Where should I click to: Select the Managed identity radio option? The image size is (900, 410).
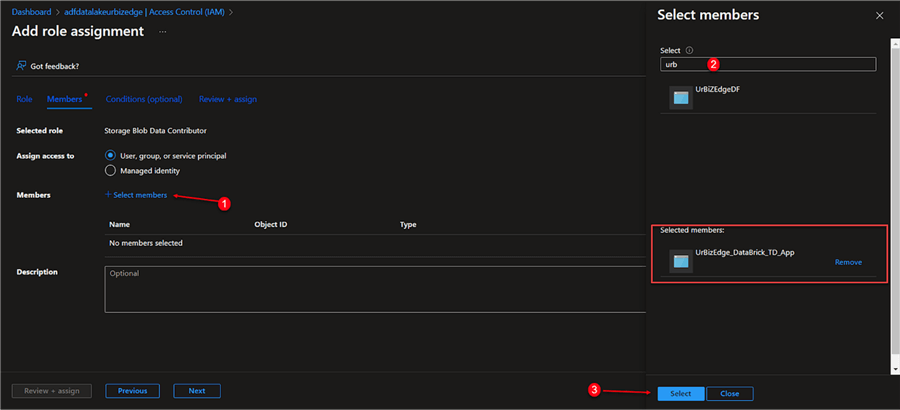click(x=111, y=171)
